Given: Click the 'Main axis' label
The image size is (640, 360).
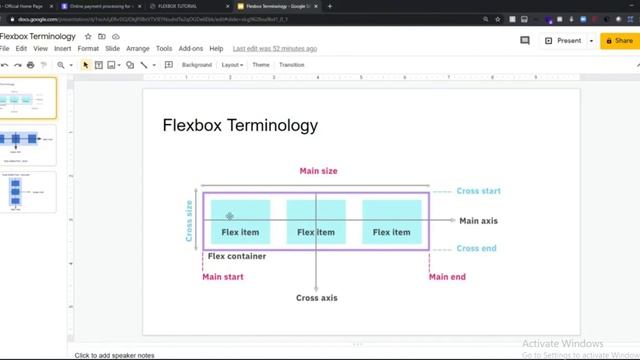Looking at the screenshot, I should pos(478,221).
